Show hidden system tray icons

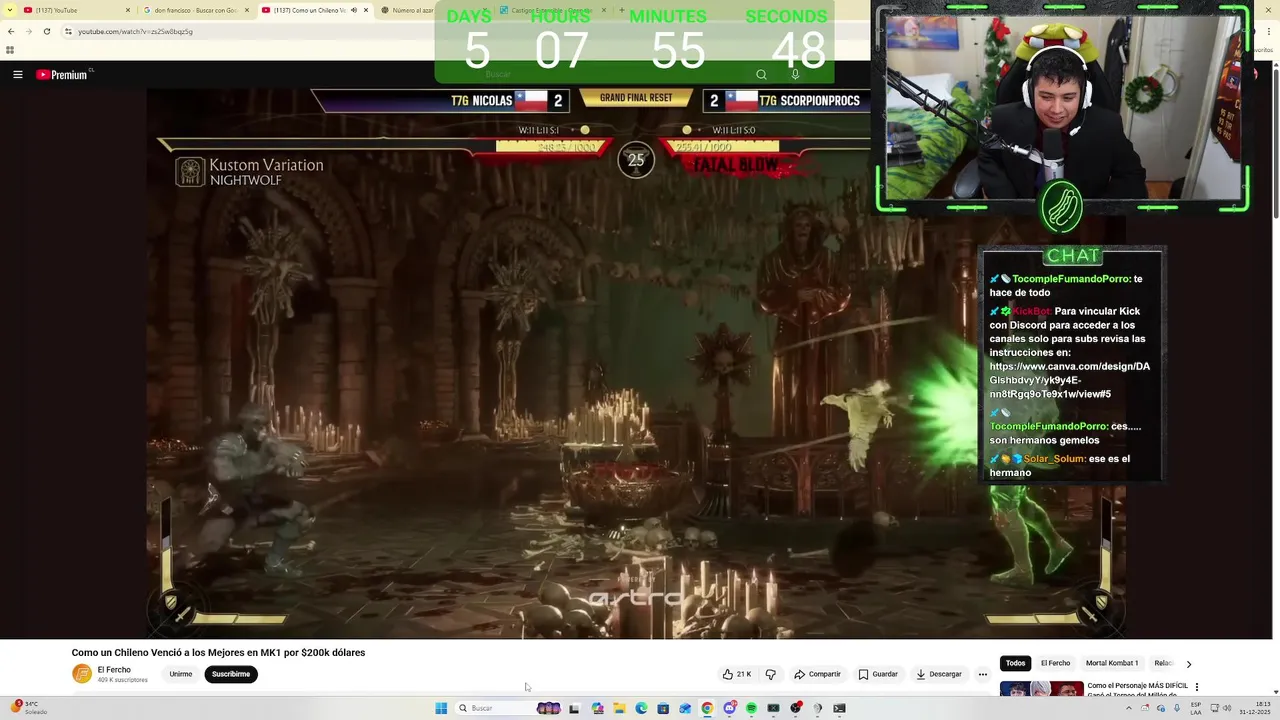1129,708
